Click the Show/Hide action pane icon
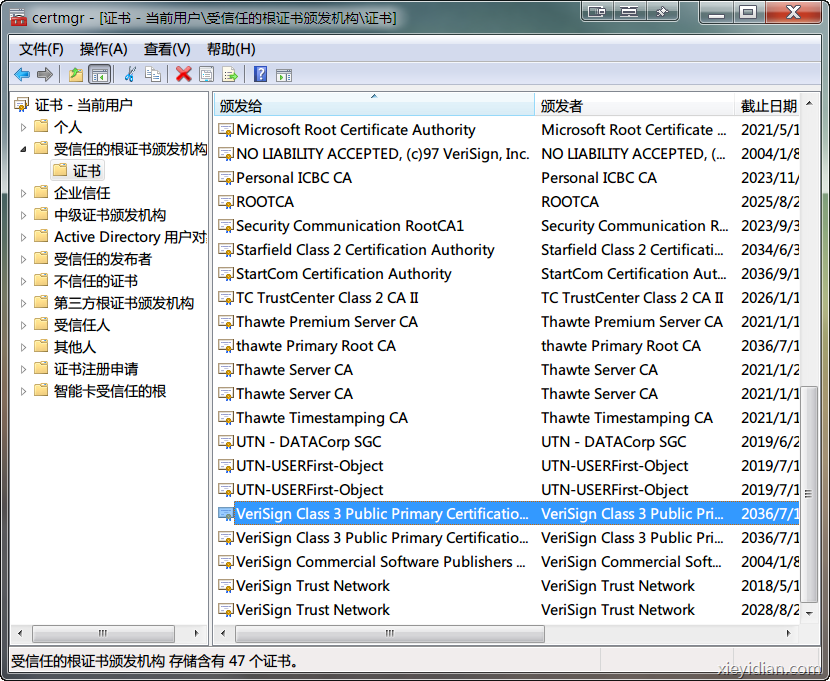Screen dimensions: 830x681 tap(284, 75)
